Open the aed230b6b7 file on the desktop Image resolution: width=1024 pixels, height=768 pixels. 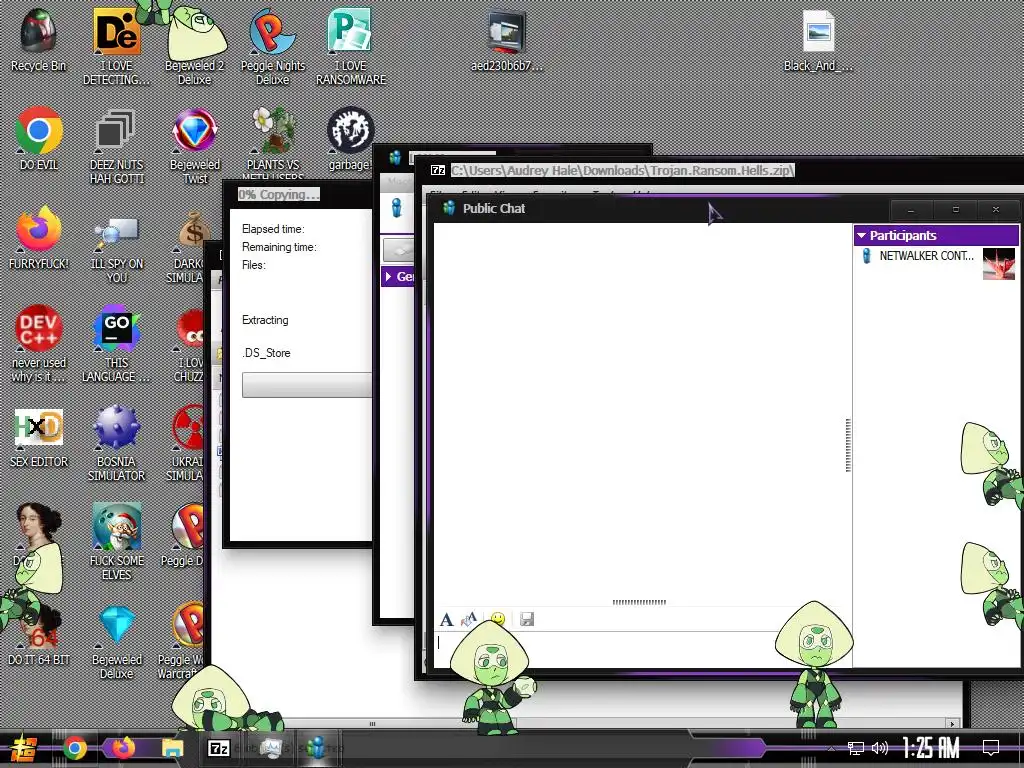[507, 40]
